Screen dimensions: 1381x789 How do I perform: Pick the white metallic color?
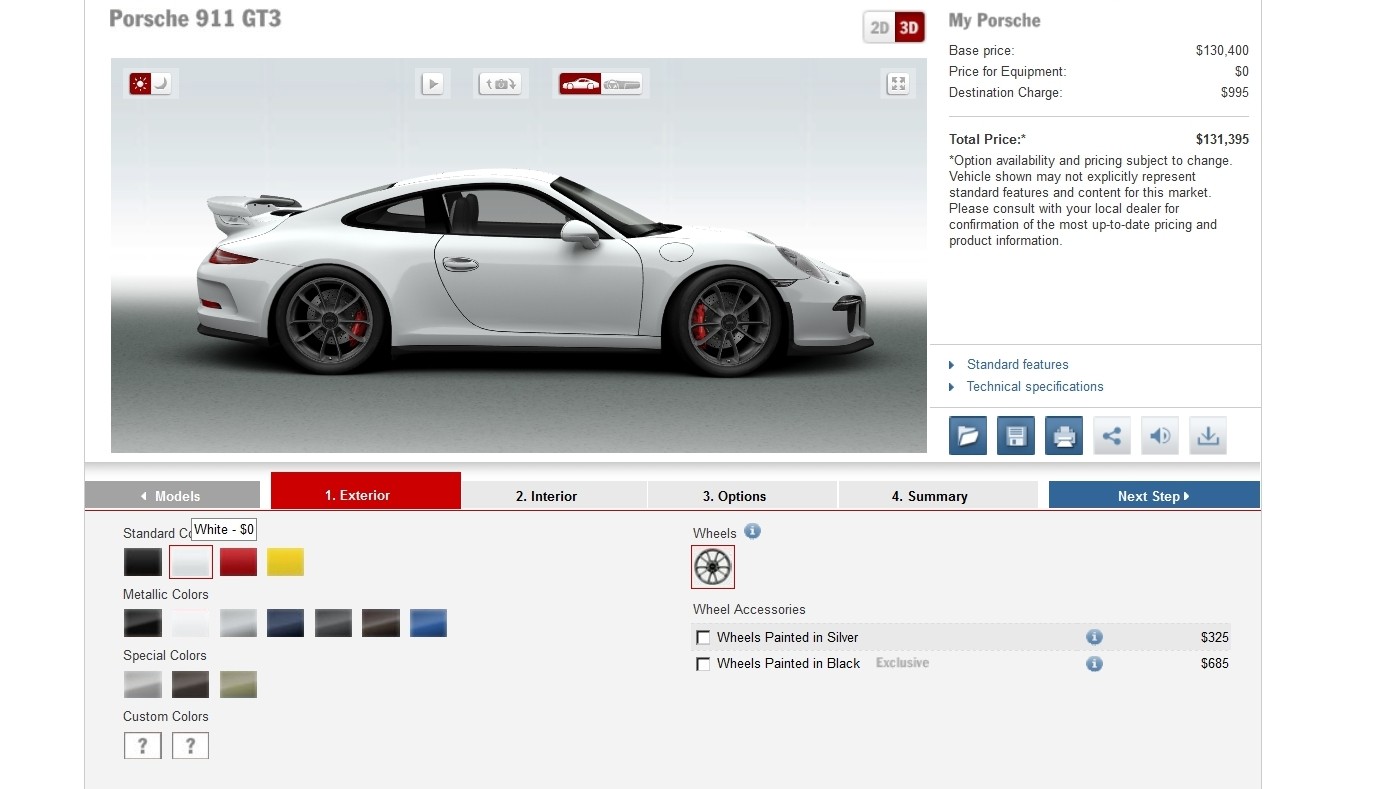click(x=191, y=623)
